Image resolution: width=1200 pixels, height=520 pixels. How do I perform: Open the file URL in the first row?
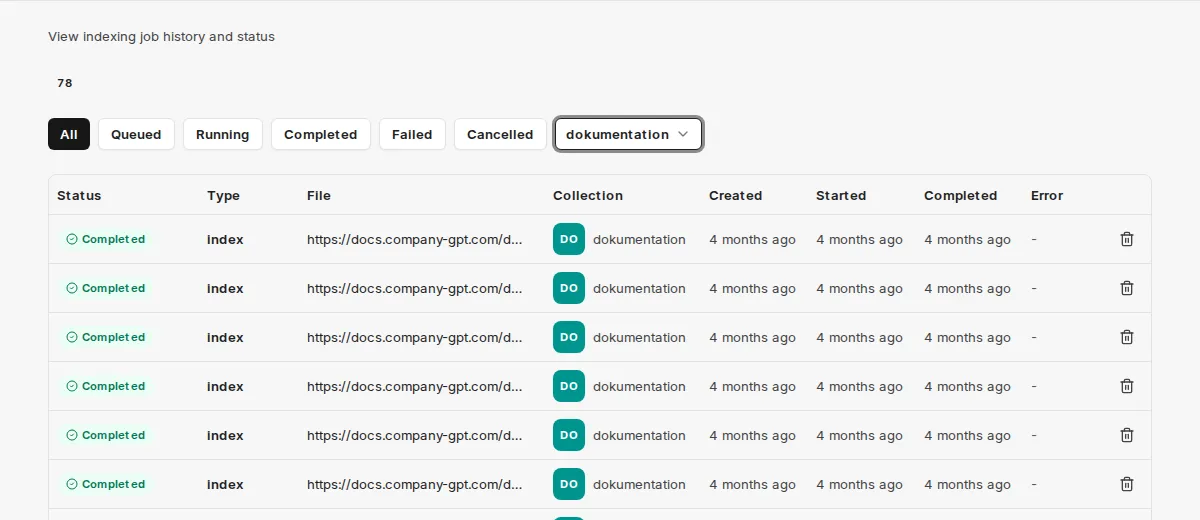pos(414,239)
